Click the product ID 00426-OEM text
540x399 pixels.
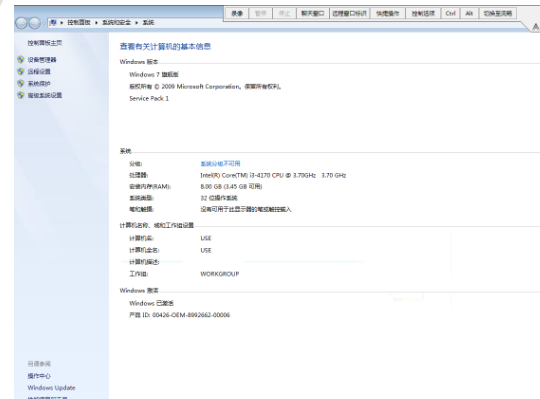(179, 315)
